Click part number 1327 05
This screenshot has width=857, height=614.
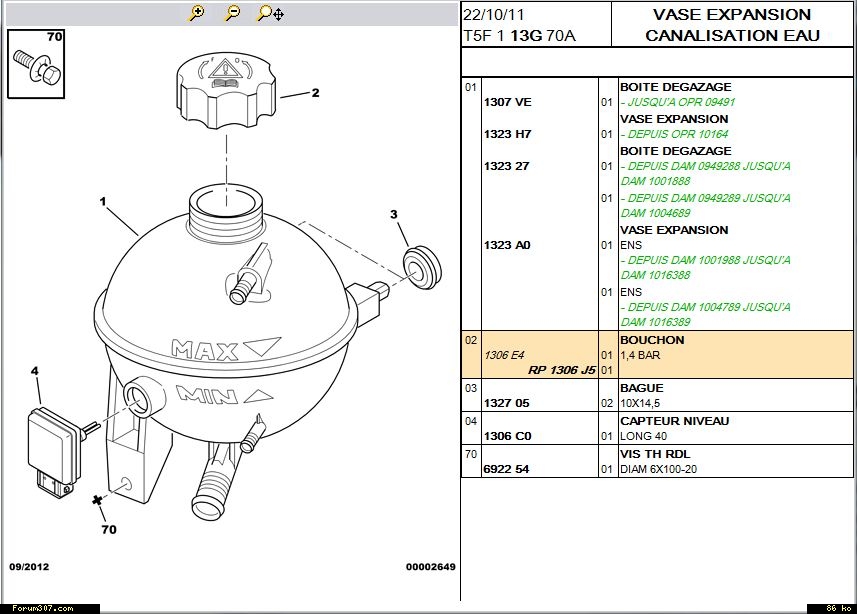click(x=506, y=403)
